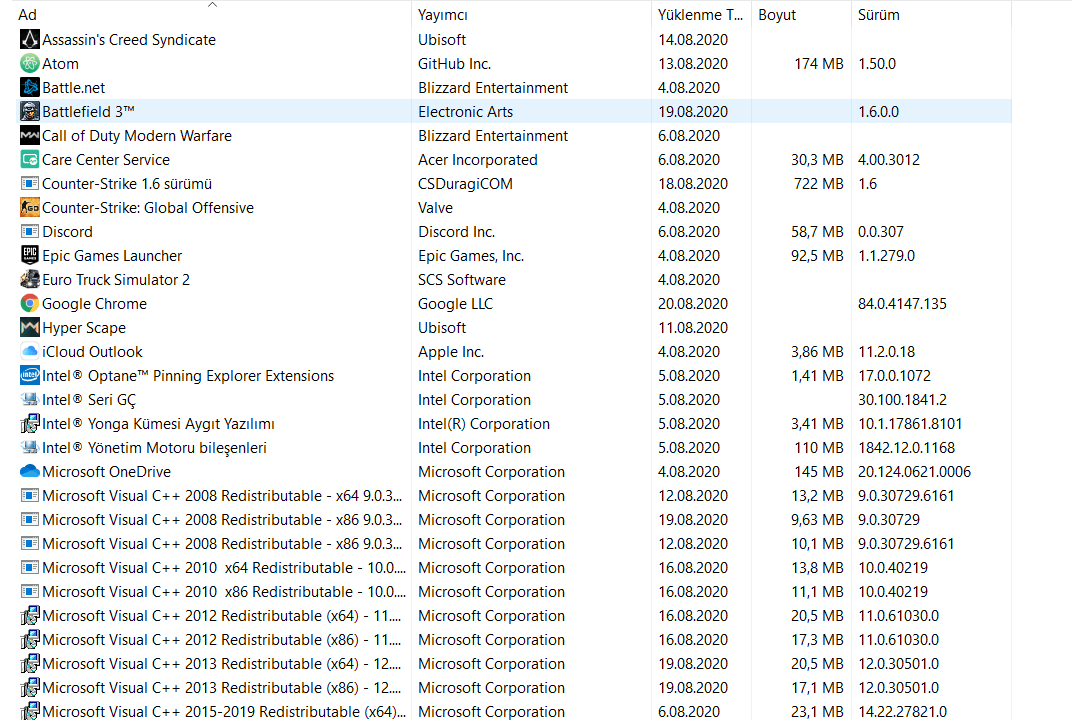Image resolution: width=1072 pixels, height=720 pixels.
Task: Click the 84.0.4147.135 version cell
Action: coord(902,304)
